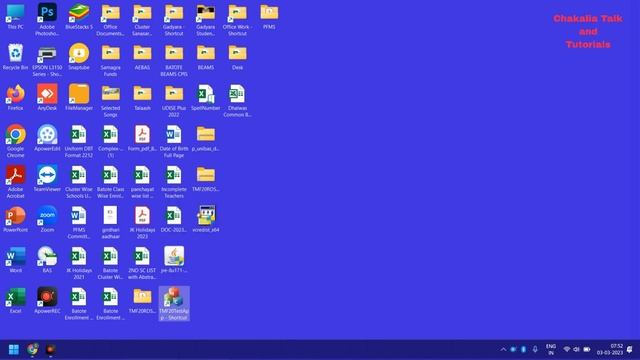640x360 pixels.
Task: Open the taskbar clock and date
Action: (x=610, y=349)
